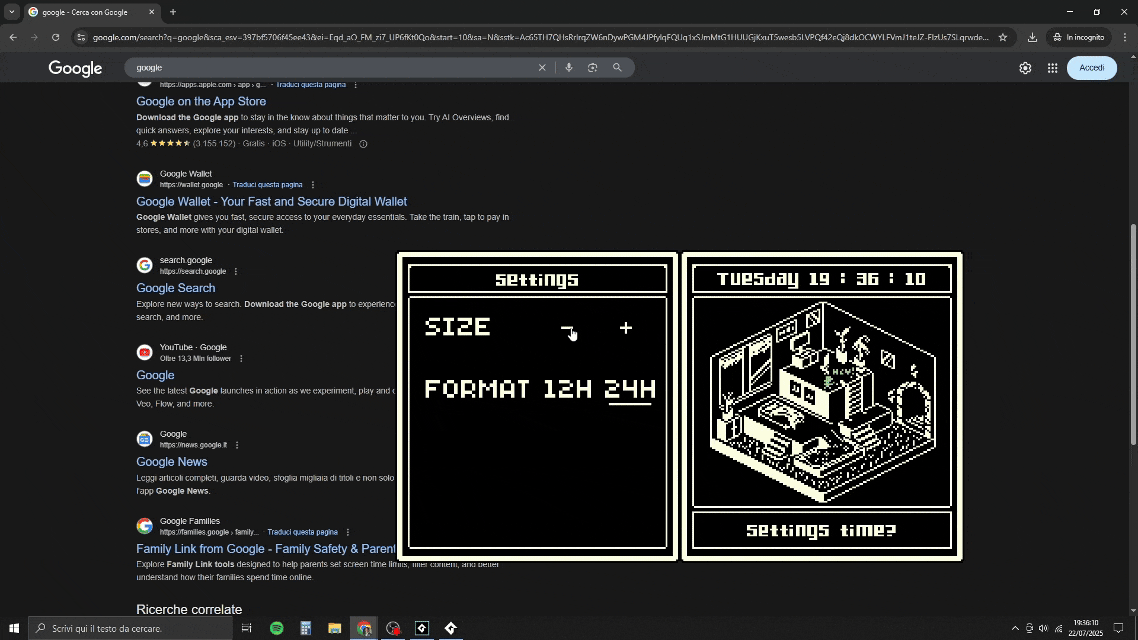Open a new browser tab
This screenshot has width=1138, height=640.
(173, 12)
